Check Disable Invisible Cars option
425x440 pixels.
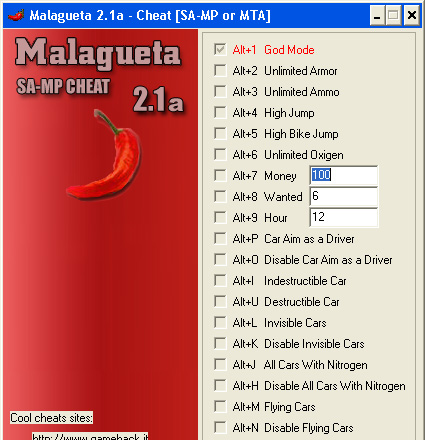point(220,344)
